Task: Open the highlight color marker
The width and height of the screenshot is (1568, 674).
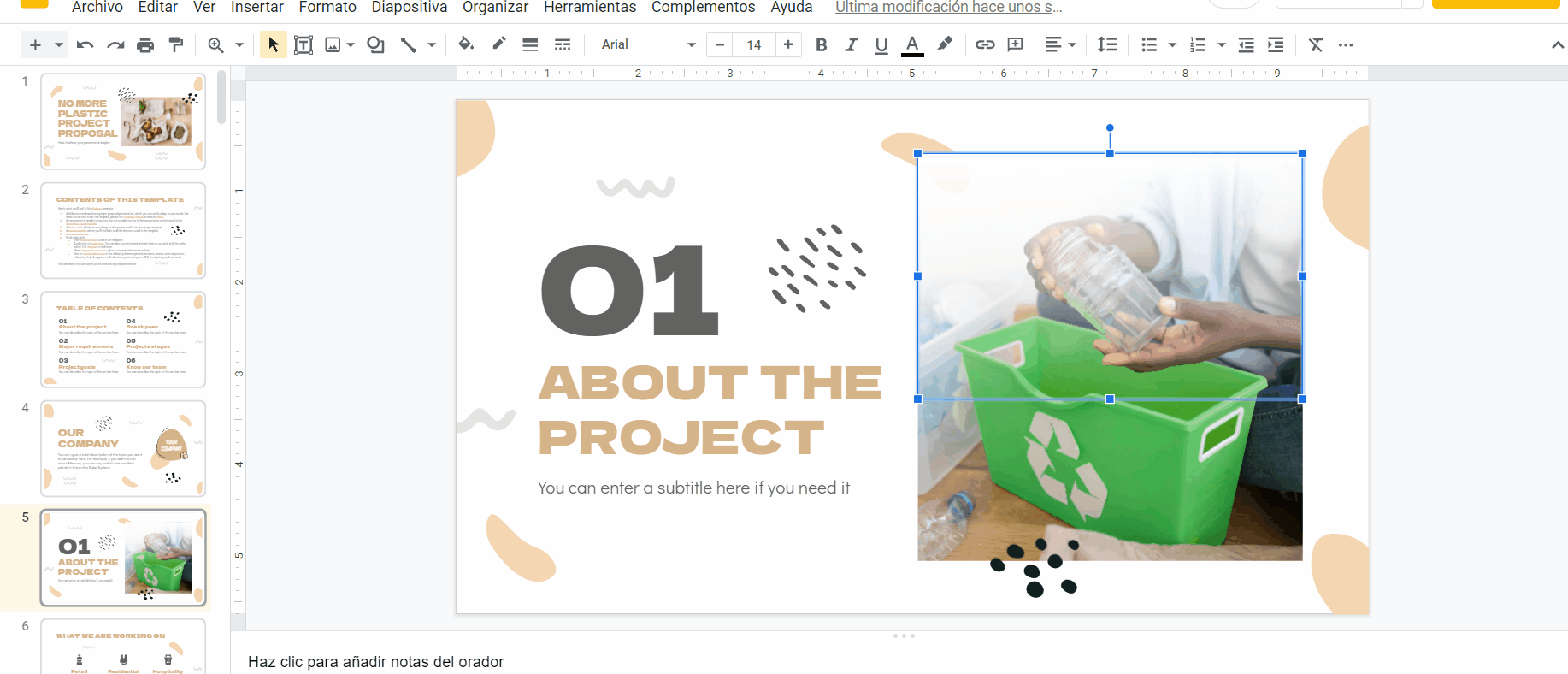Action: [945, 44]
